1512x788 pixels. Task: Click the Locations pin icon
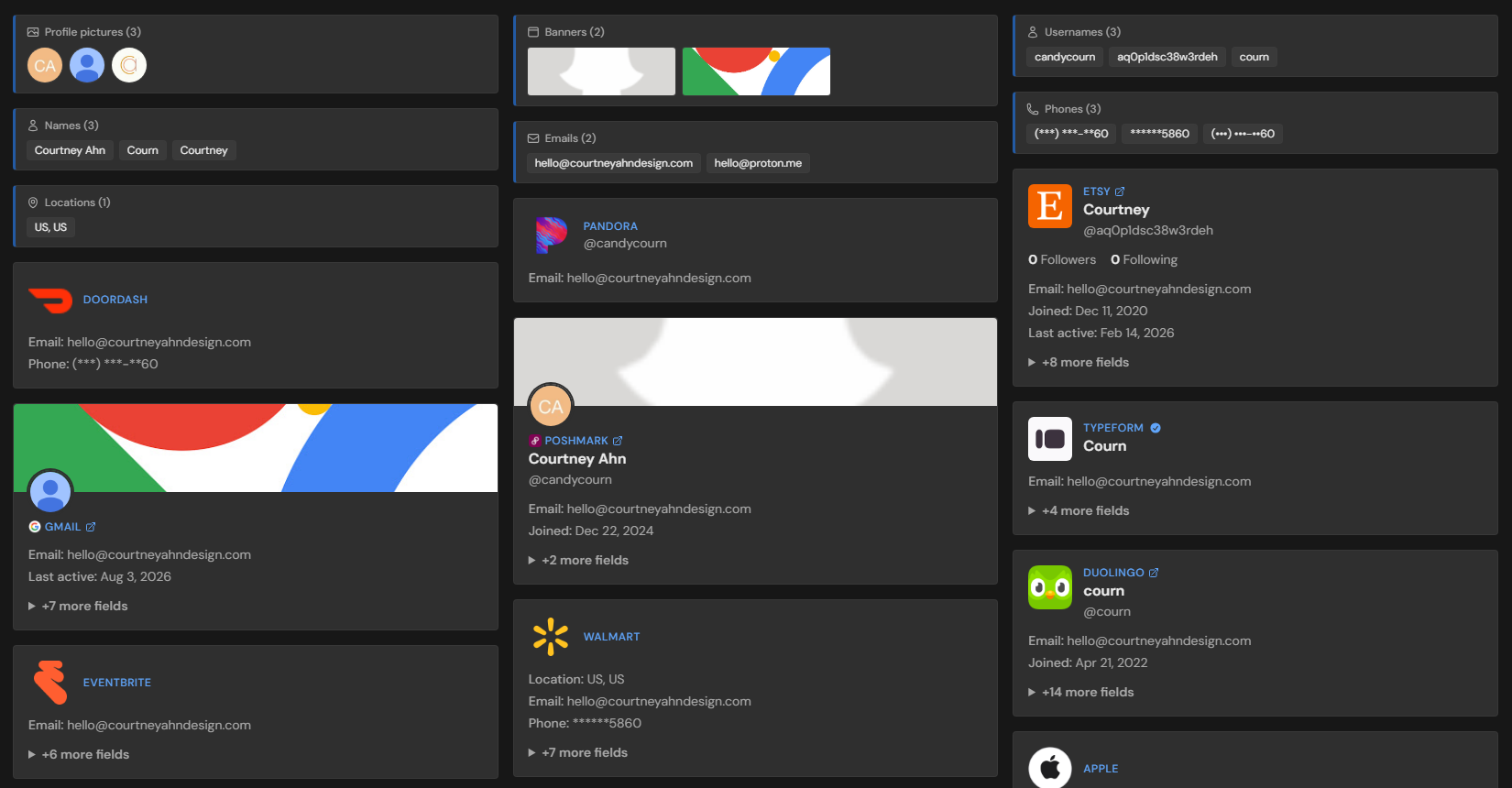[33, 202]
